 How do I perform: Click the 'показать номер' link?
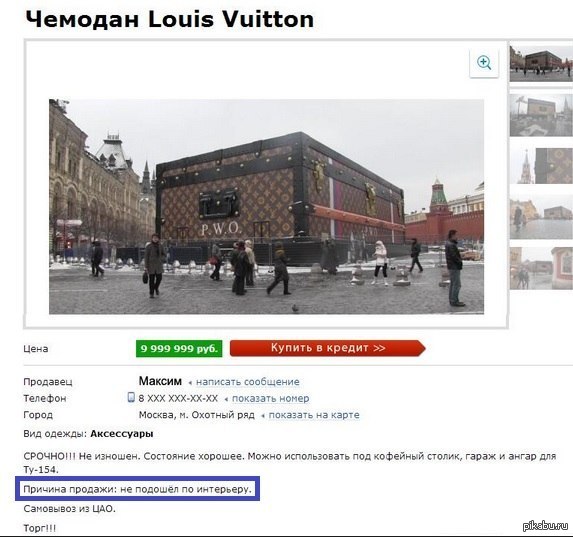pos(271,398)
